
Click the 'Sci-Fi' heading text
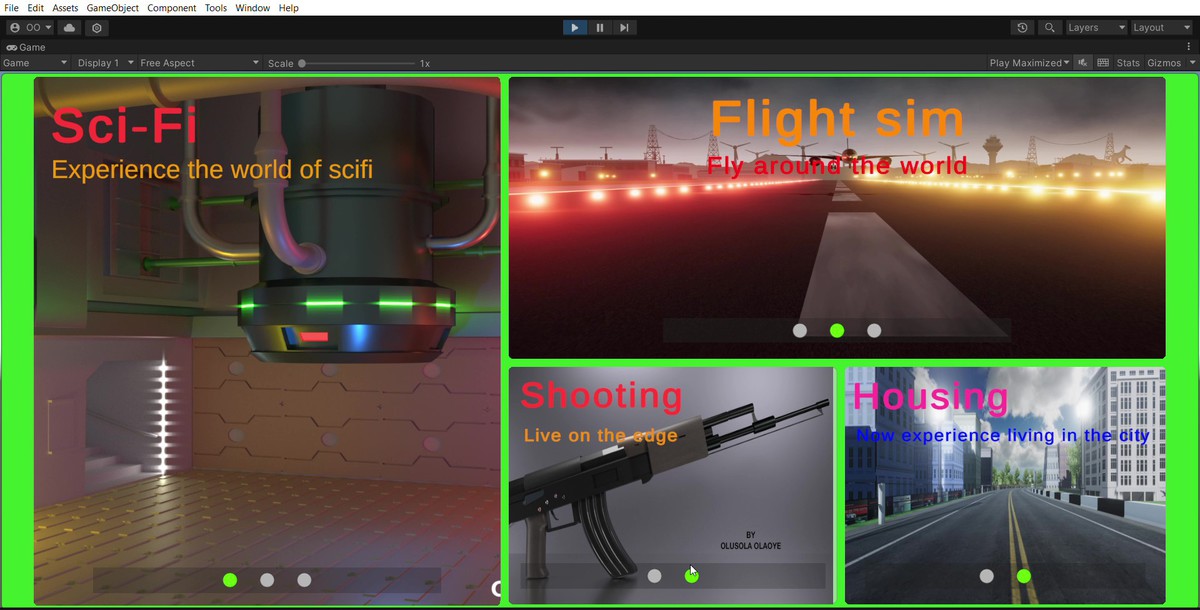point(124,126)
